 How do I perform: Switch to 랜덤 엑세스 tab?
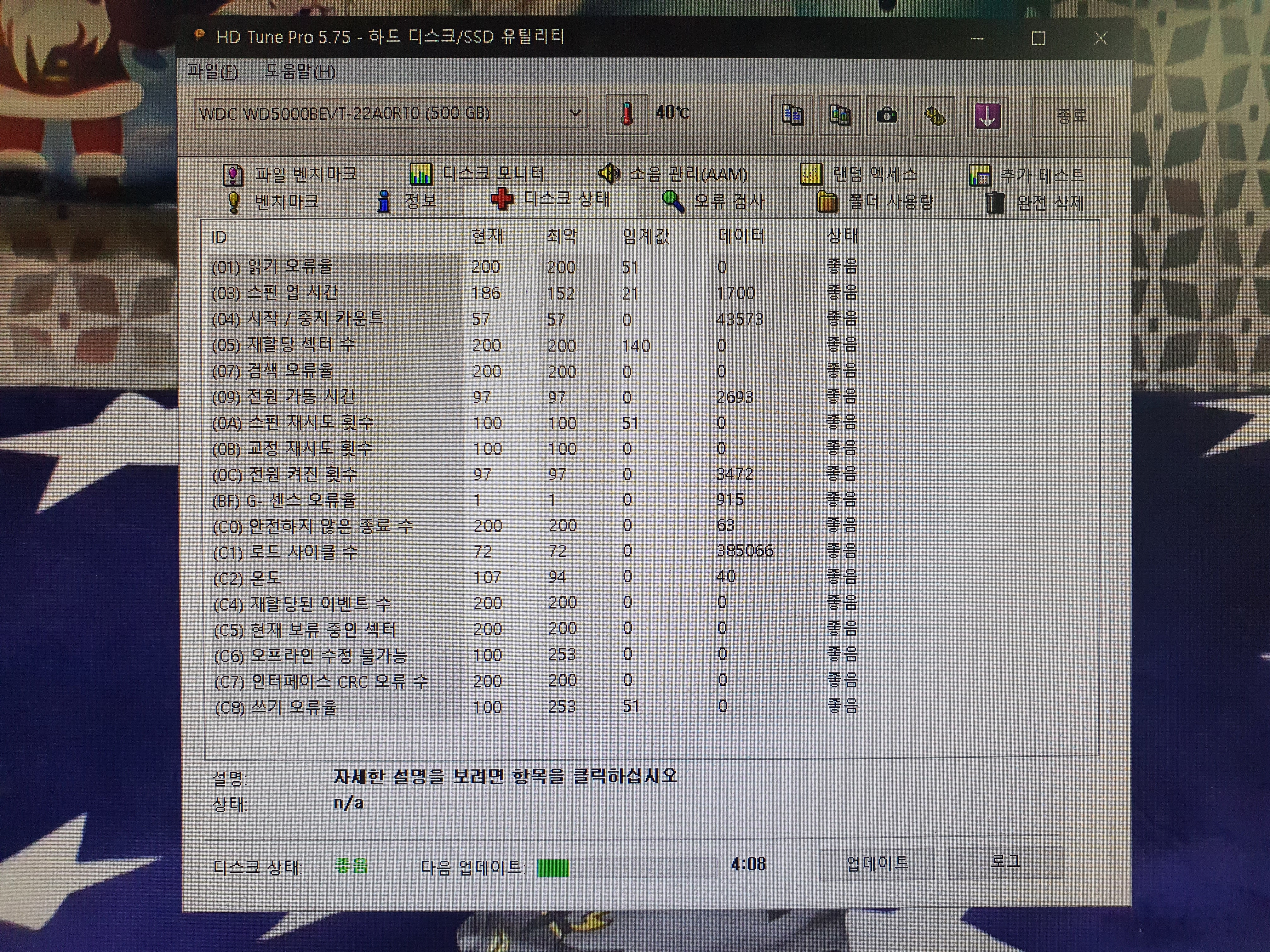coord(859,174)
